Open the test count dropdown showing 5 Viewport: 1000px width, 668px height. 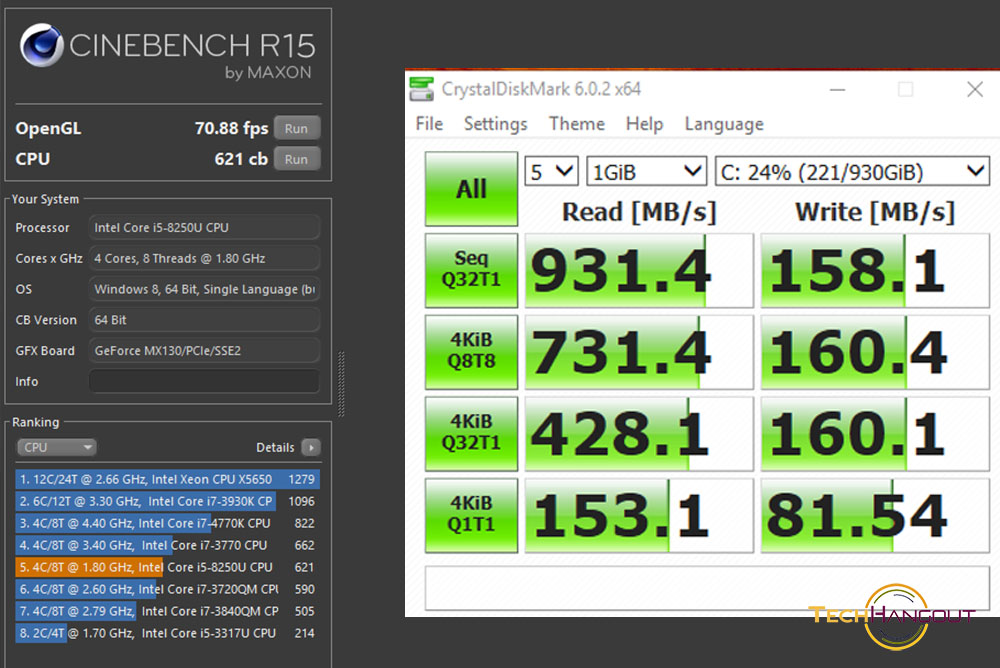point(552,171)
